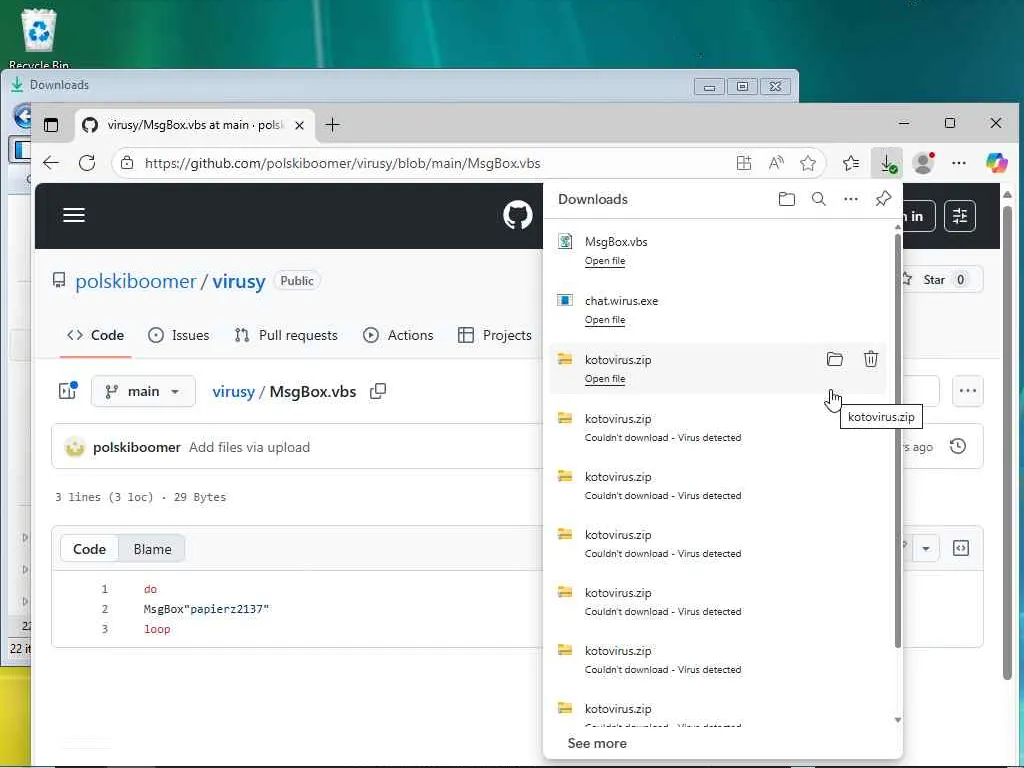The height and width of the screenshot is (768, 1024).
Task: Open the Actions tab
Action: point(398,335)
